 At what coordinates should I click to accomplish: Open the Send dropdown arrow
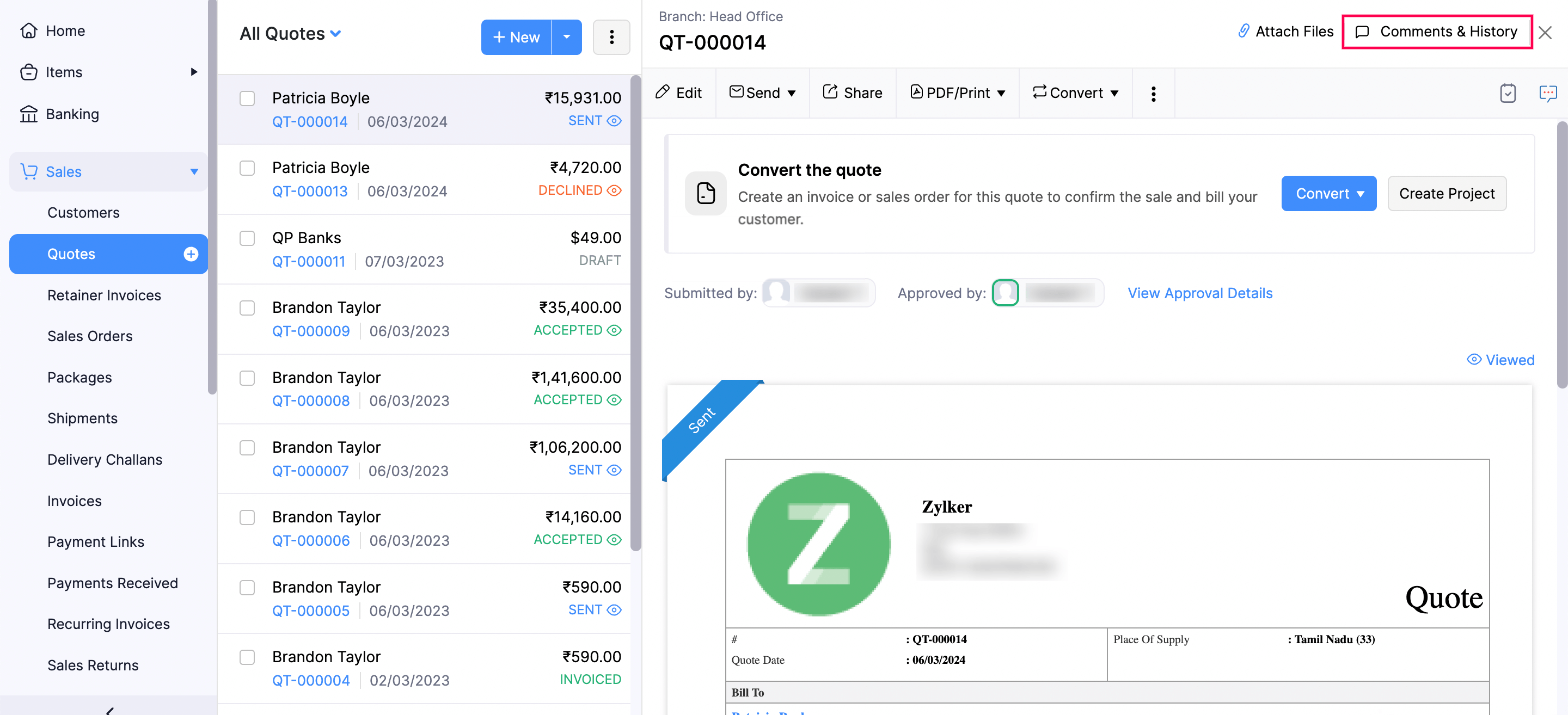click(792, 93)
